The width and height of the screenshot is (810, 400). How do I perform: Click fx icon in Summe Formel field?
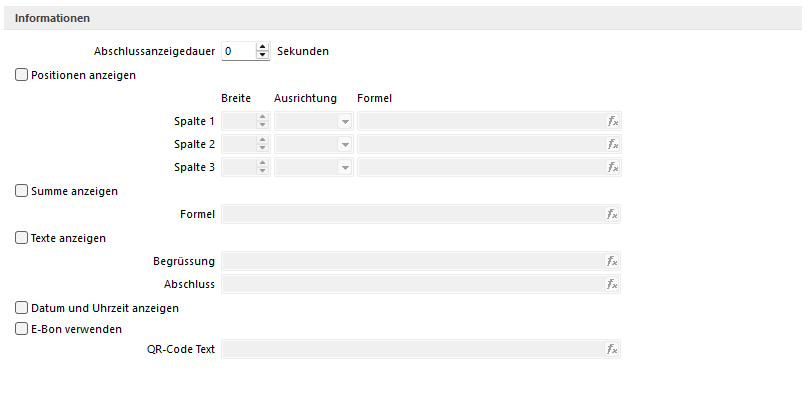click(613, 214)
